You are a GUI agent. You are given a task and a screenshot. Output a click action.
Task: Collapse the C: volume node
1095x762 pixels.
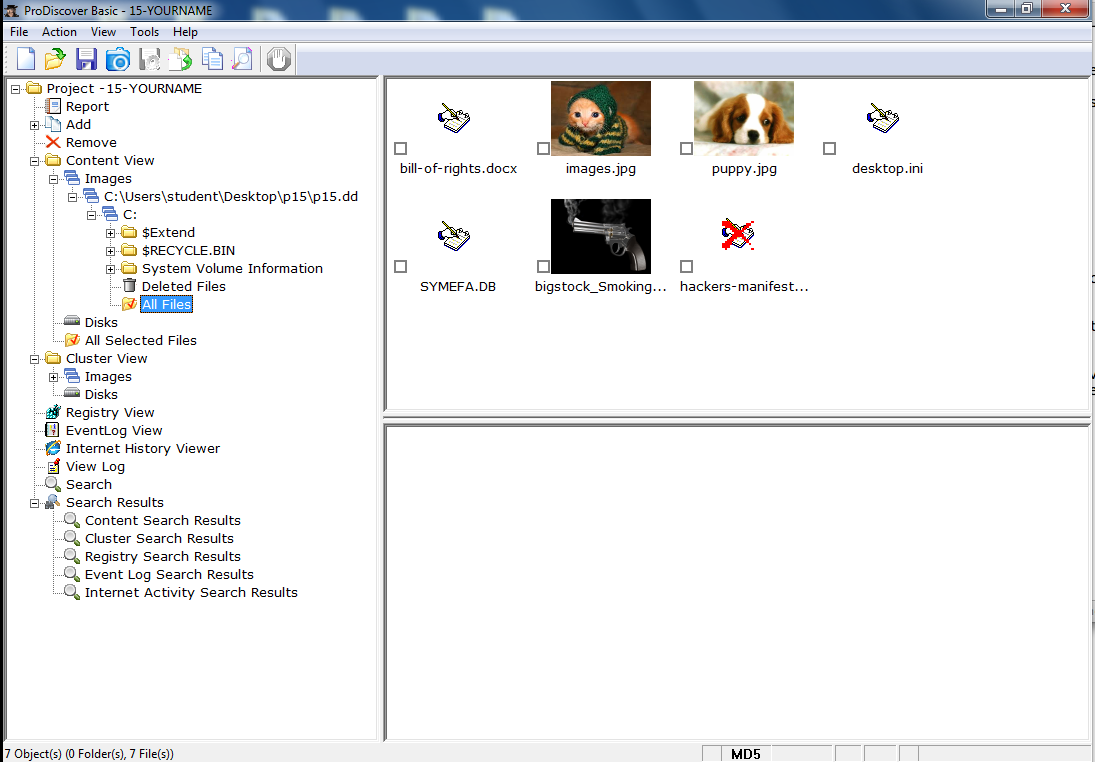(x=91, y=216)
